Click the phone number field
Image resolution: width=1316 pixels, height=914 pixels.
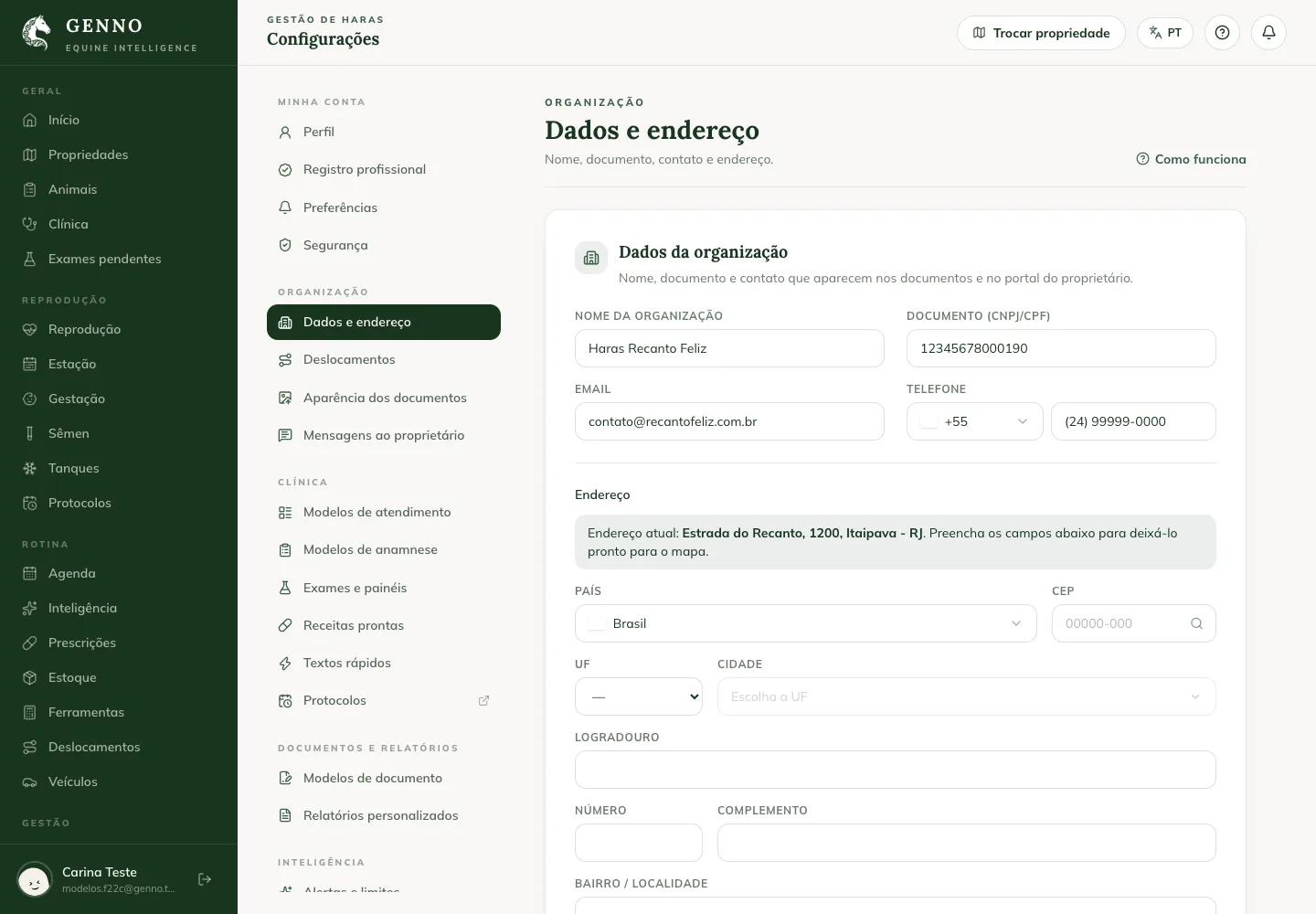[1133, 421]
